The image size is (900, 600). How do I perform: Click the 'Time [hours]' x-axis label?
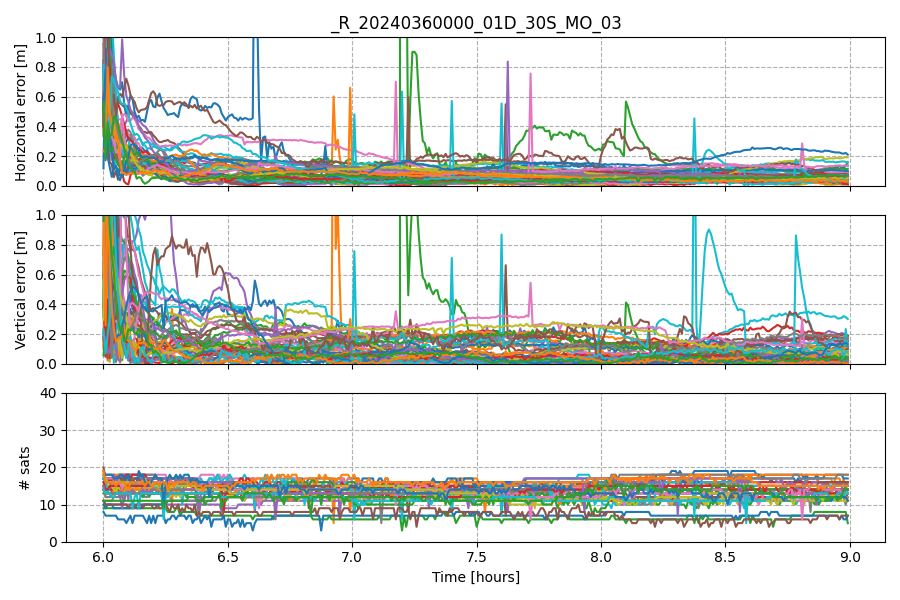point(476,577)
